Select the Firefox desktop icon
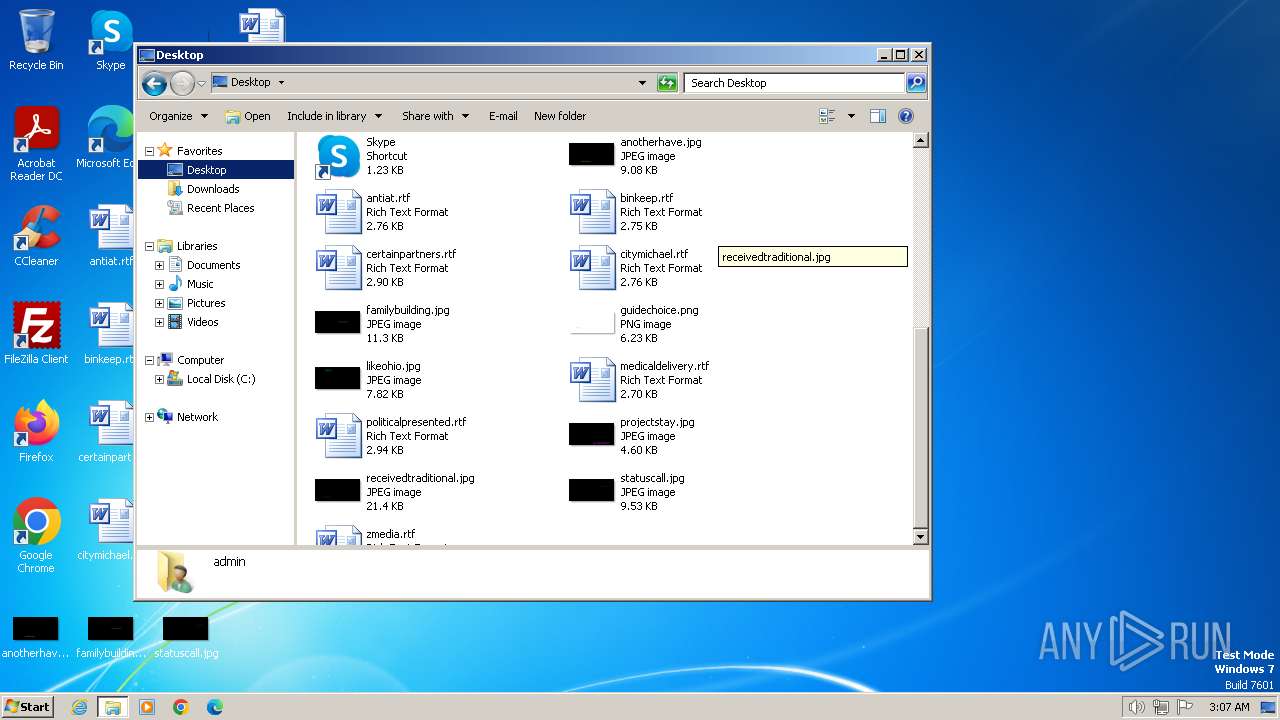 36,431
